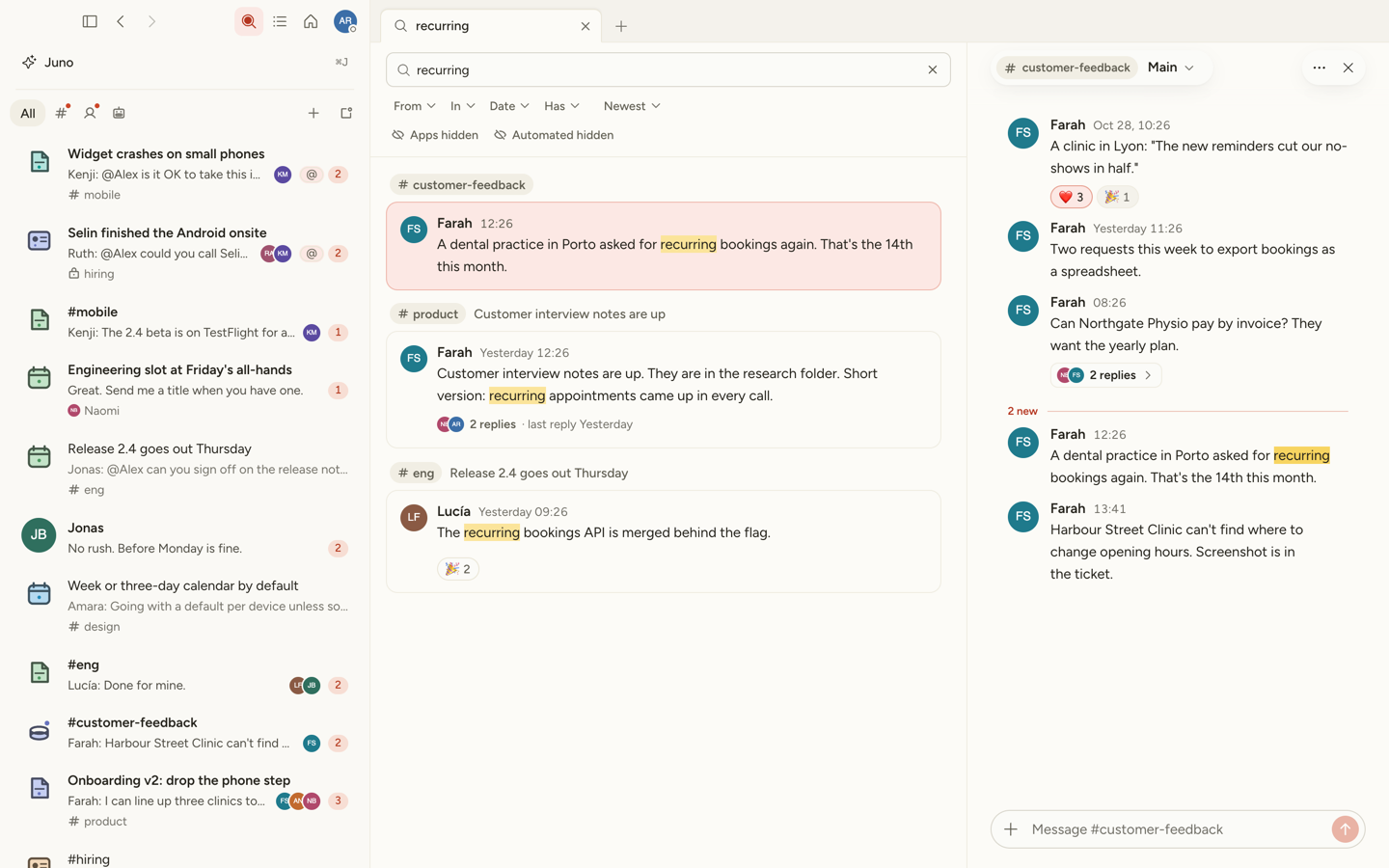Image resolution: width=1389 pixels, height=868 pixels.
Task: Expand 2 replies under Northgate message
Action: [1105, 375]
